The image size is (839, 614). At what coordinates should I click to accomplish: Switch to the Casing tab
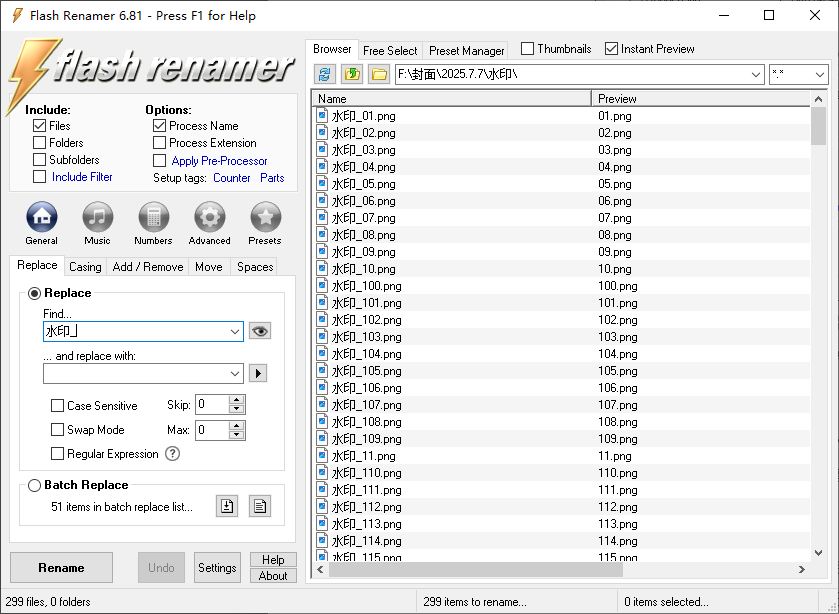click(x=85, y=267)
